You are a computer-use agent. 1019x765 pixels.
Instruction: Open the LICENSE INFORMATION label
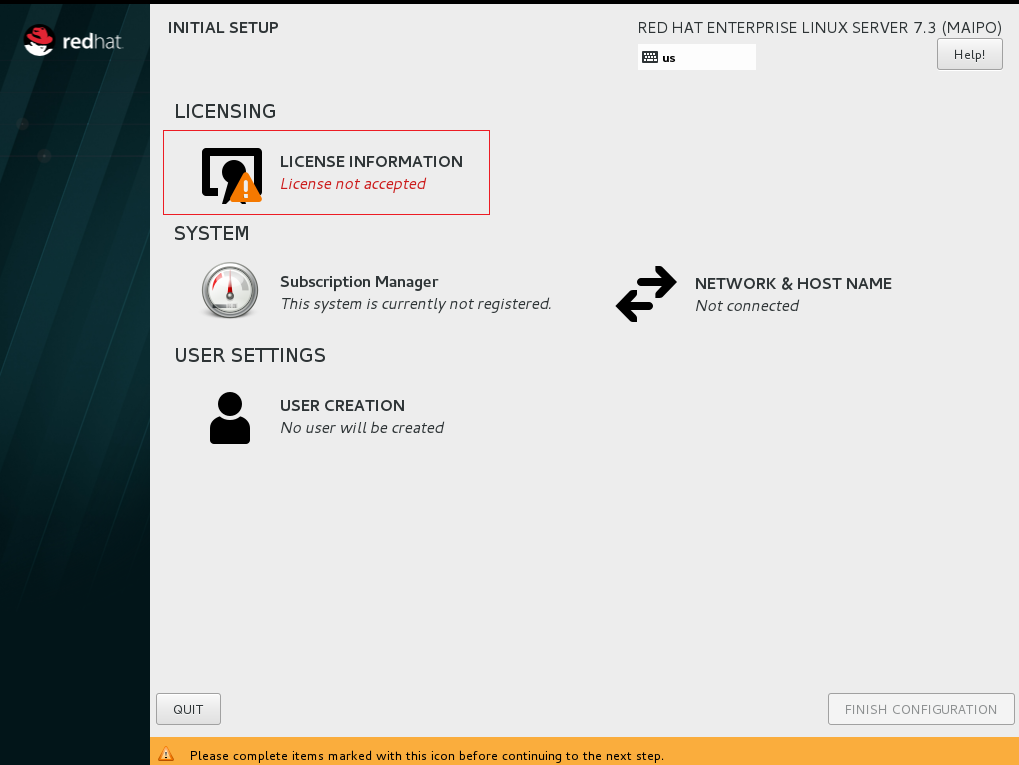(x=371, y=161)
